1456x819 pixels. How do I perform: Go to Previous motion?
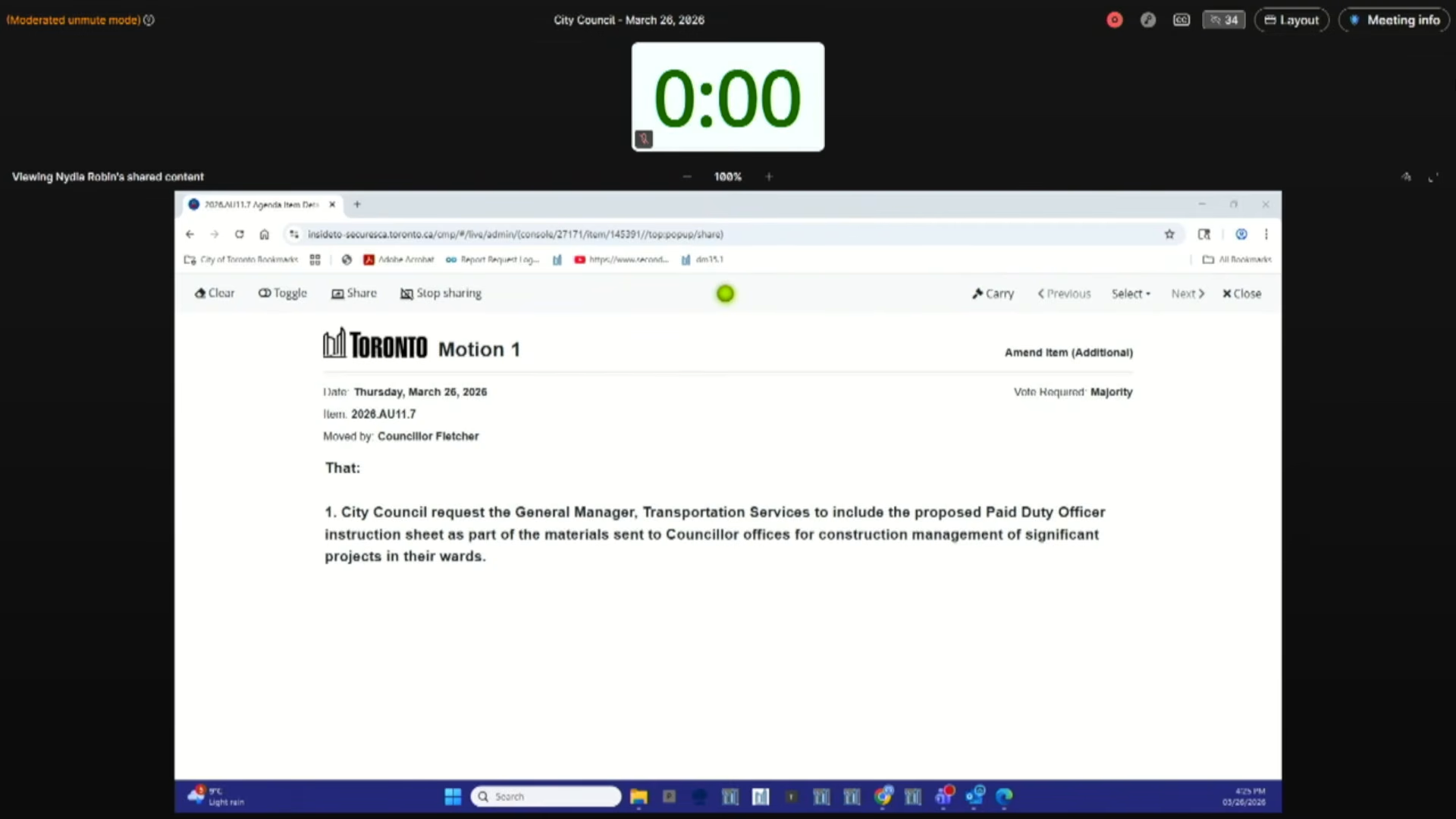(x=1064, y=293)
